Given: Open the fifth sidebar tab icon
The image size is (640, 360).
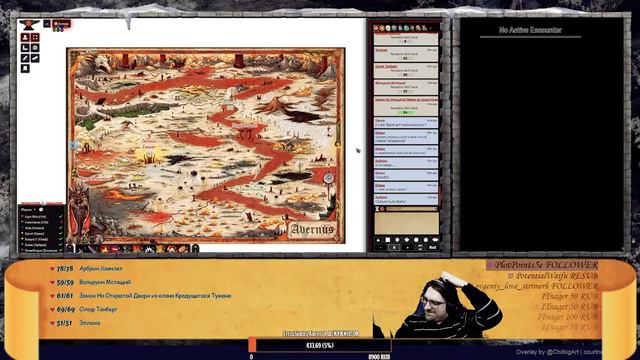Looking at the screenshot, I should pos(400,28).
